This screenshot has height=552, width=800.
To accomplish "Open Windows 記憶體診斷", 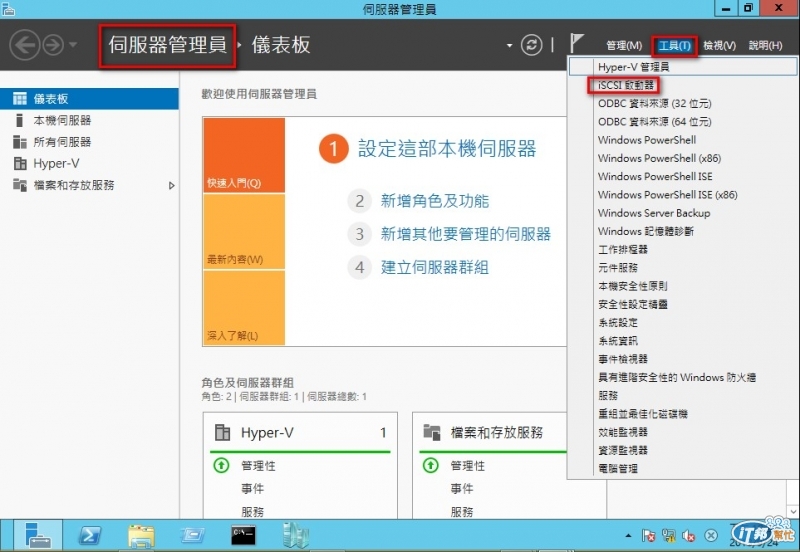I will 683,232.
